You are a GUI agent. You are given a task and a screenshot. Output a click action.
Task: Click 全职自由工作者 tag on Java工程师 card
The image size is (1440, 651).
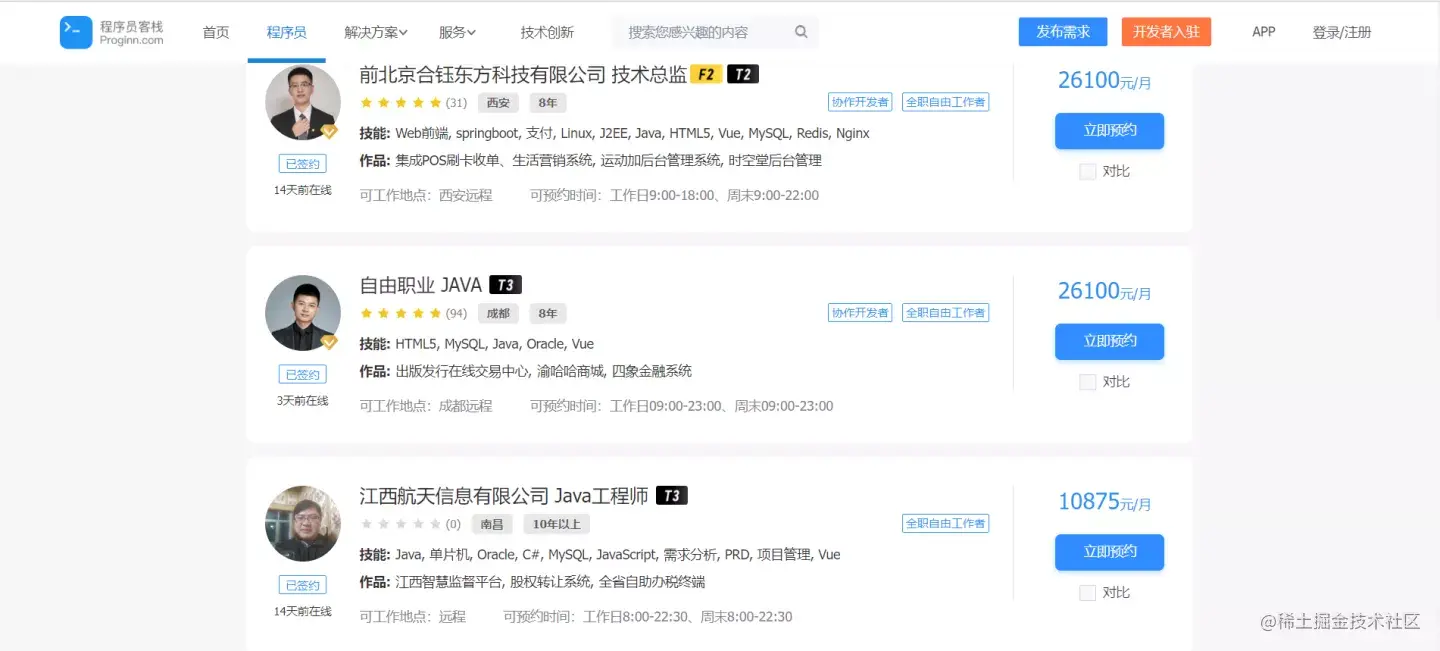coord(945,523)
